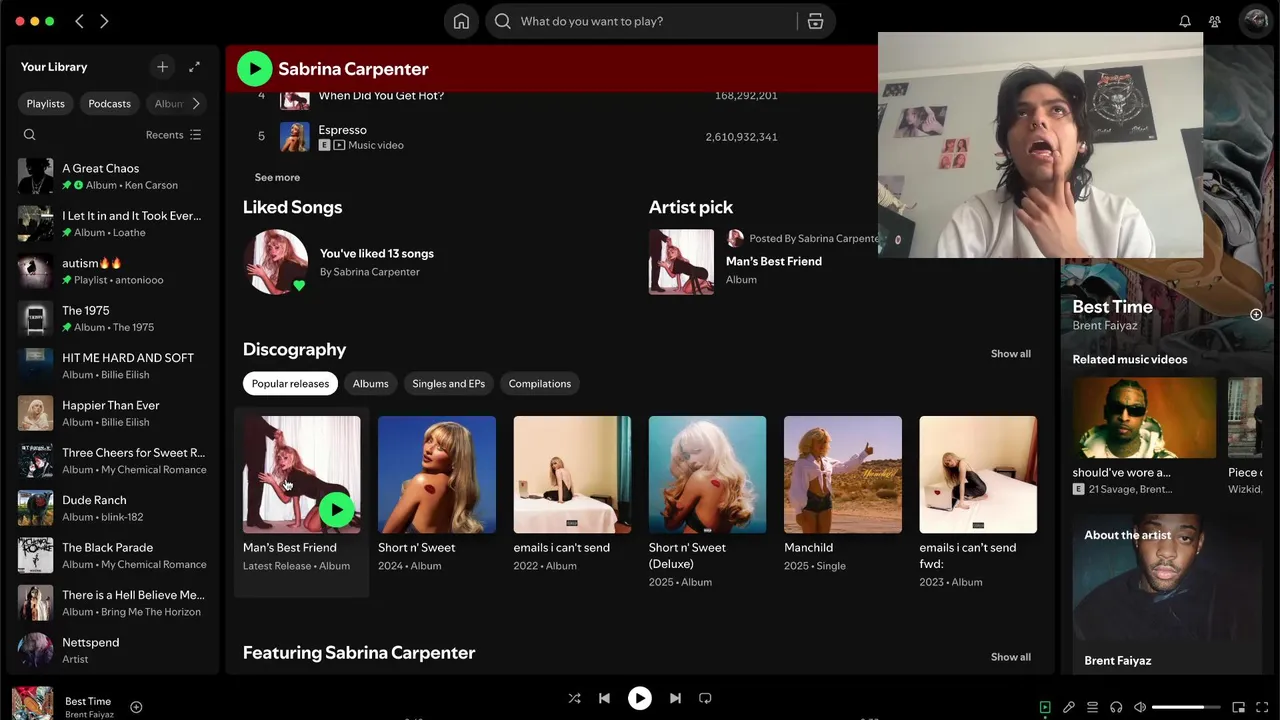
Task: Play Sabrina Carpenter with header green button
Action: click(x=254, y=68)
